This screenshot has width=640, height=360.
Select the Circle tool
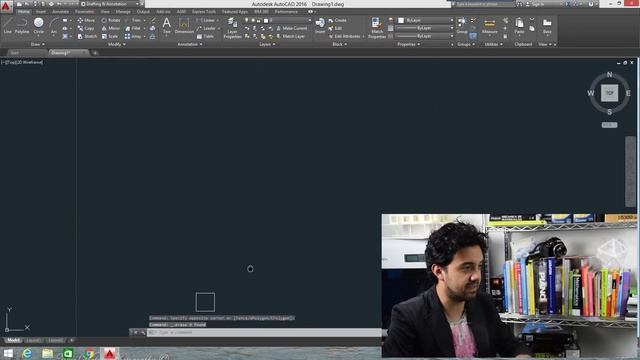pyautogui.click(x=38, y=25)
